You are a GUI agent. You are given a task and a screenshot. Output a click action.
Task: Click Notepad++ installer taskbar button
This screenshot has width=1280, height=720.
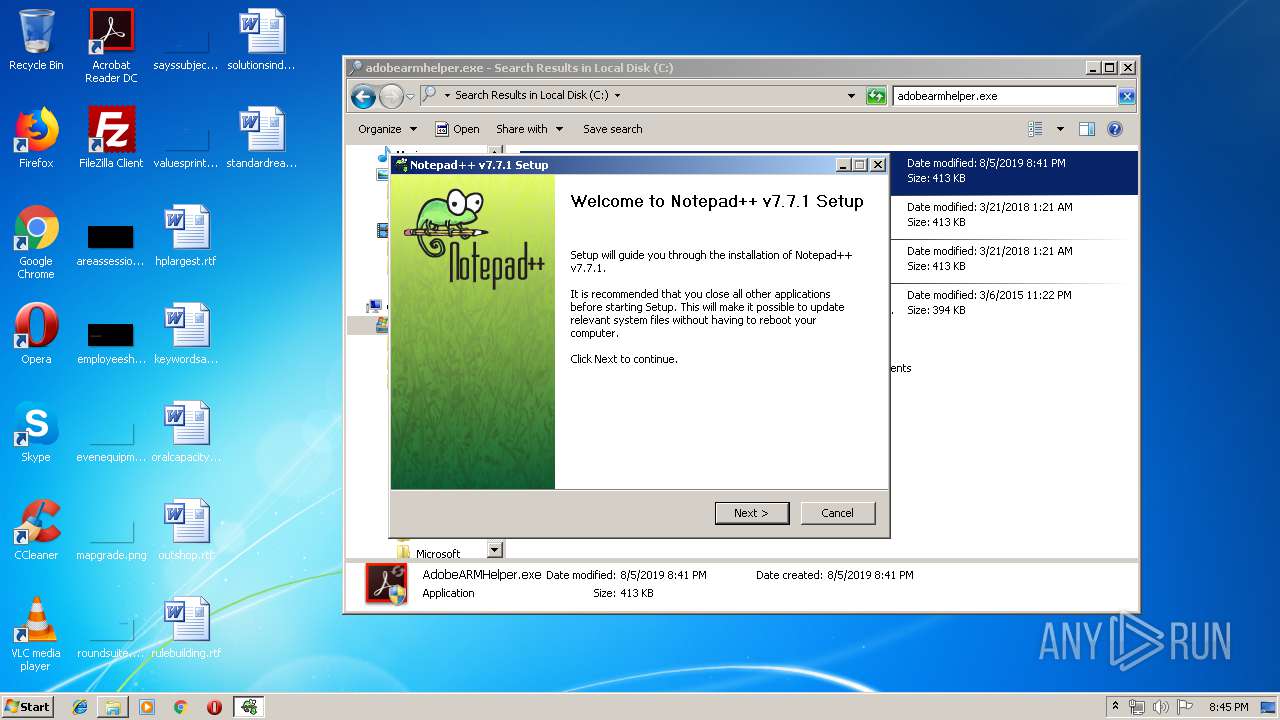249,707
